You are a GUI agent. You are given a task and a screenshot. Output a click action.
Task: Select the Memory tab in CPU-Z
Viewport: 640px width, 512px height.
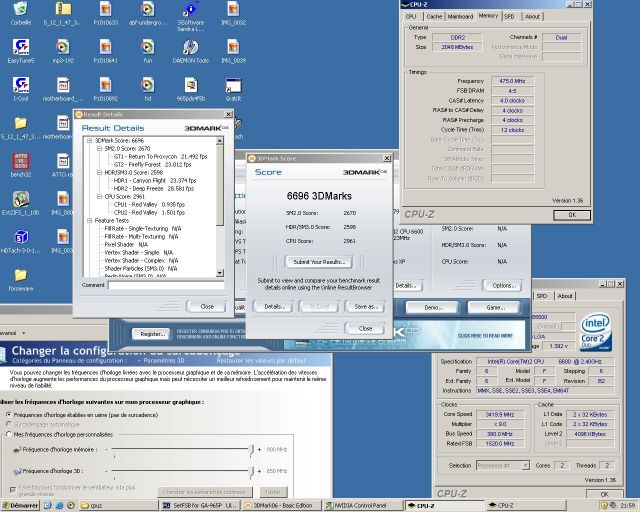click(488, 16)
